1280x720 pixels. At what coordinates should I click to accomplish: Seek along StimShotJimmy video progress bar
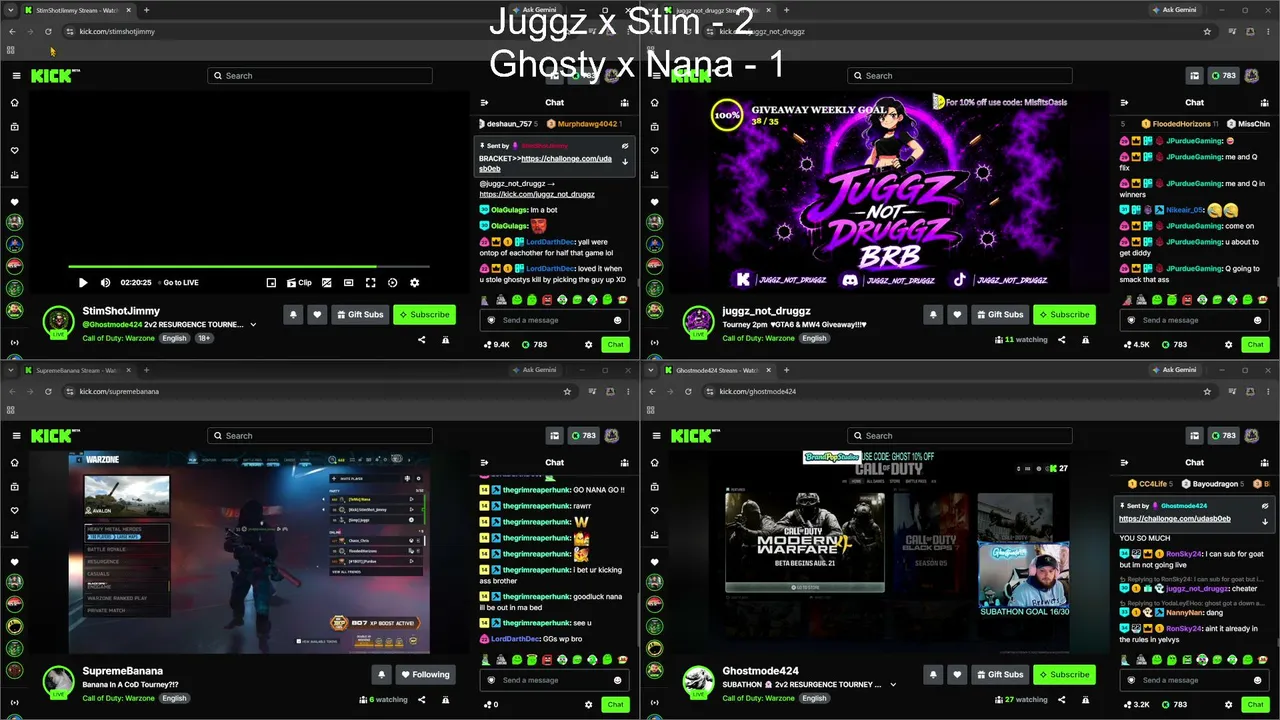249,267
